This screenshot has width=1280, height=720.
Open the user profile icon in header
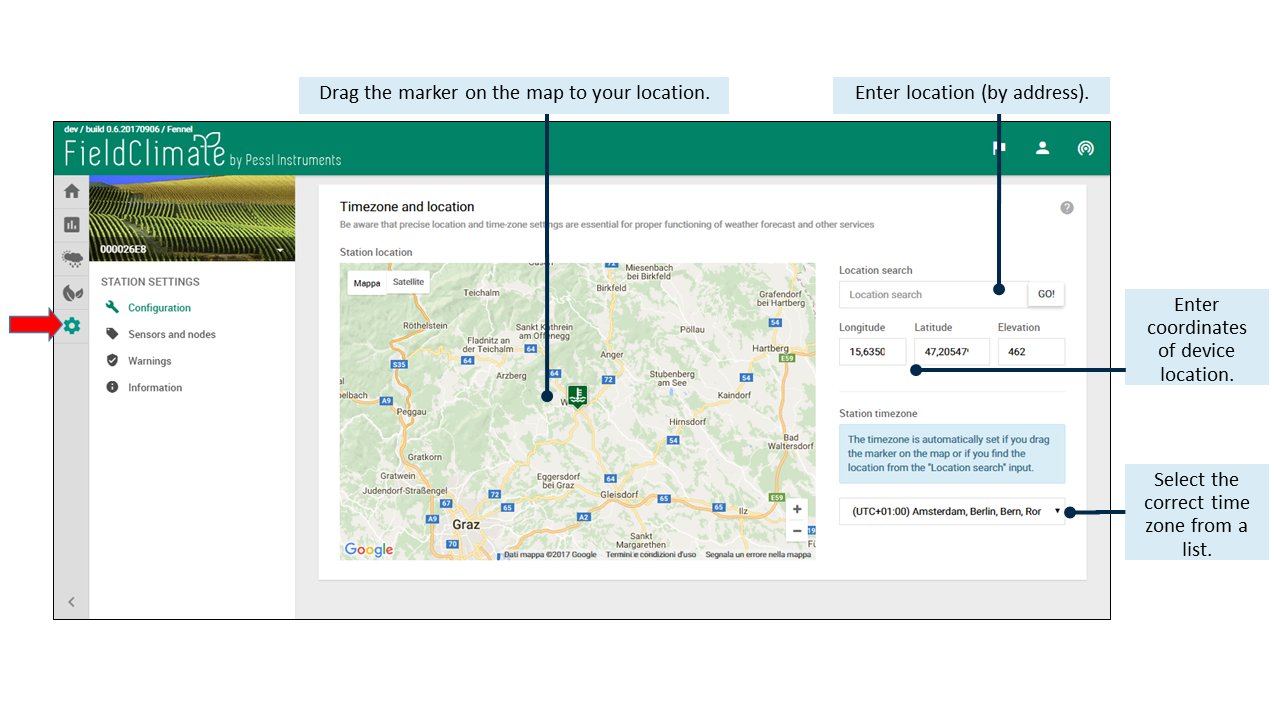click(1042, 148)
